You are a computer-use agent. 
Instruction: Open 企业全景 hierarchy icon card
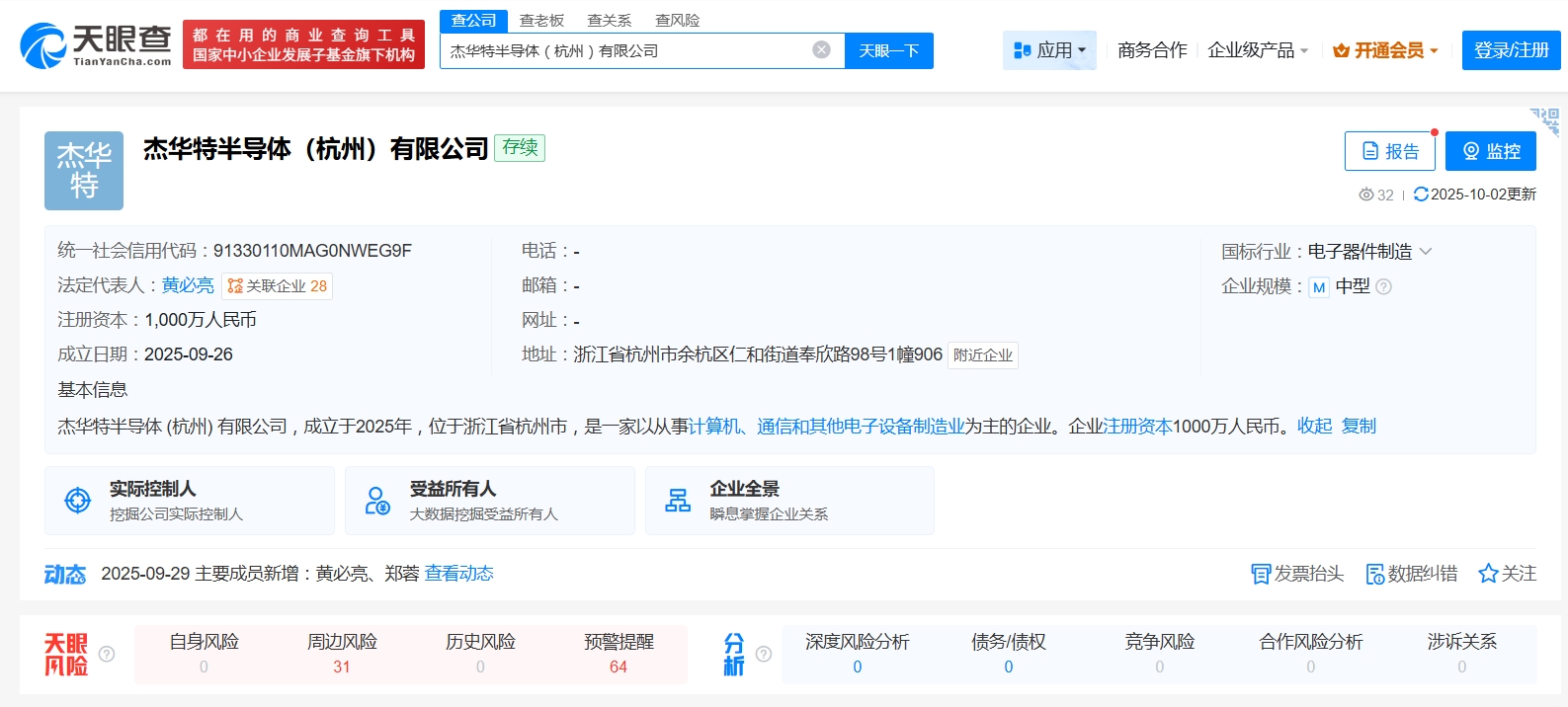(678, 501)
